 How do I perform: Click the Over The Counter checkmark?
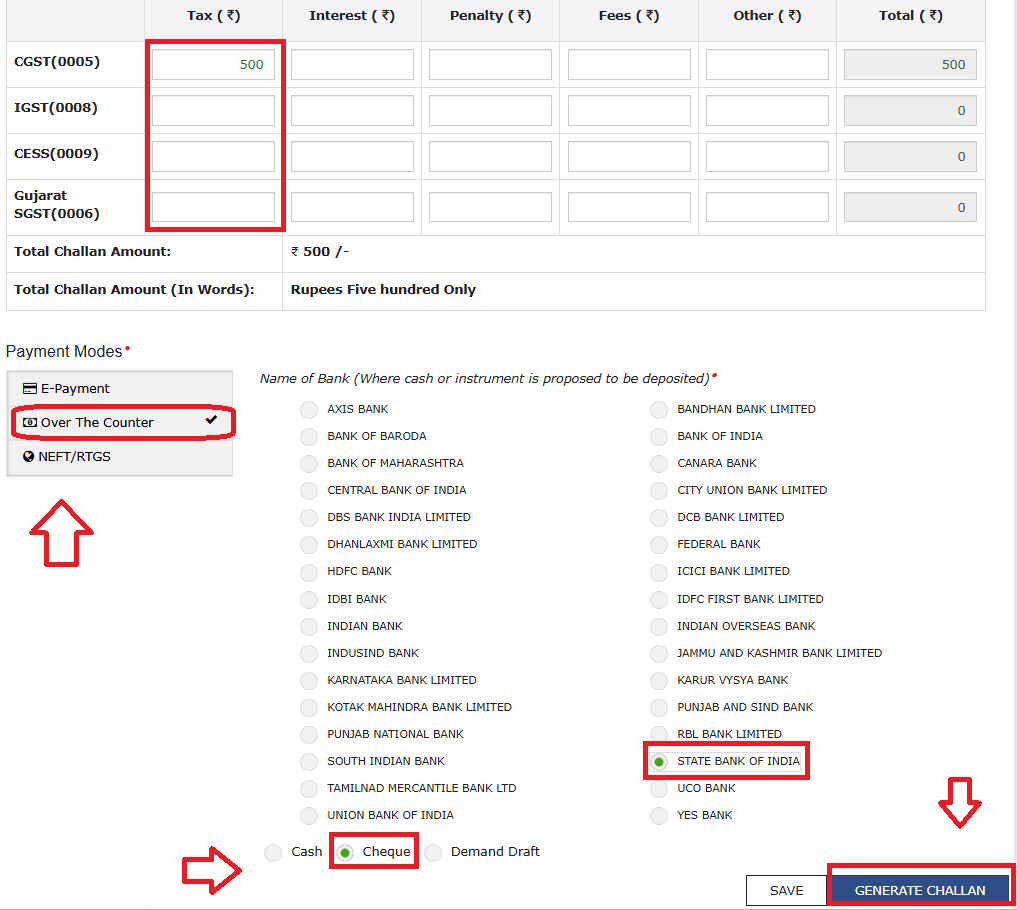tap(211, 421)
